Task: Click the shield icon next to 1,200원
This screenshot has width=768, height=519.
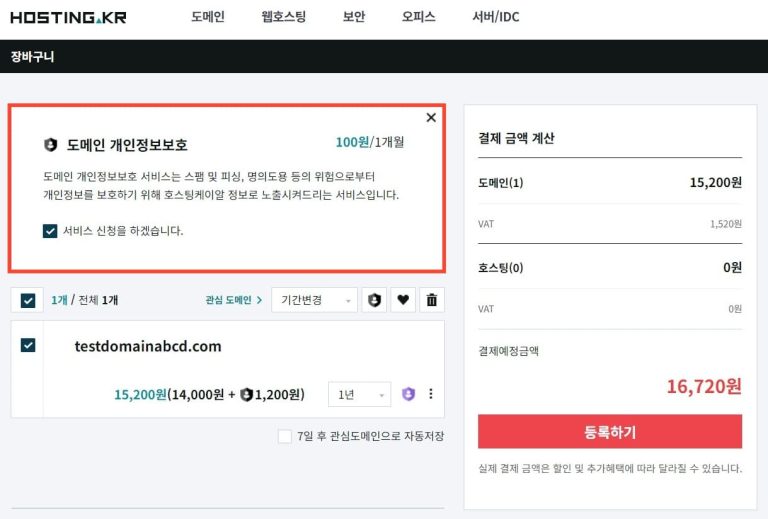Action: pos(246,395)
